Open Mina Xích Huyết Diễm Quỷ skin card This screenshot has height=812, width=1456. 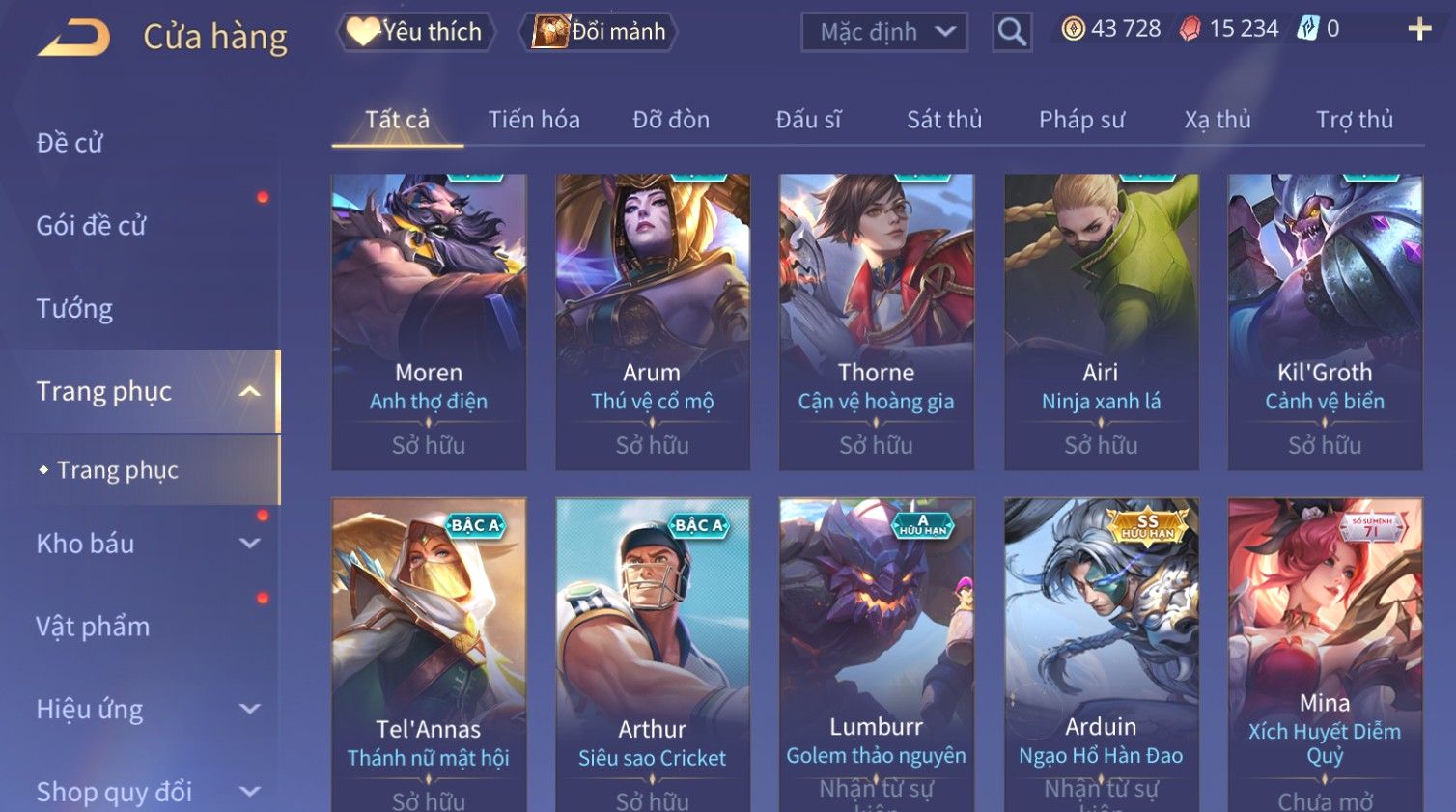[x=1325, y=655]
